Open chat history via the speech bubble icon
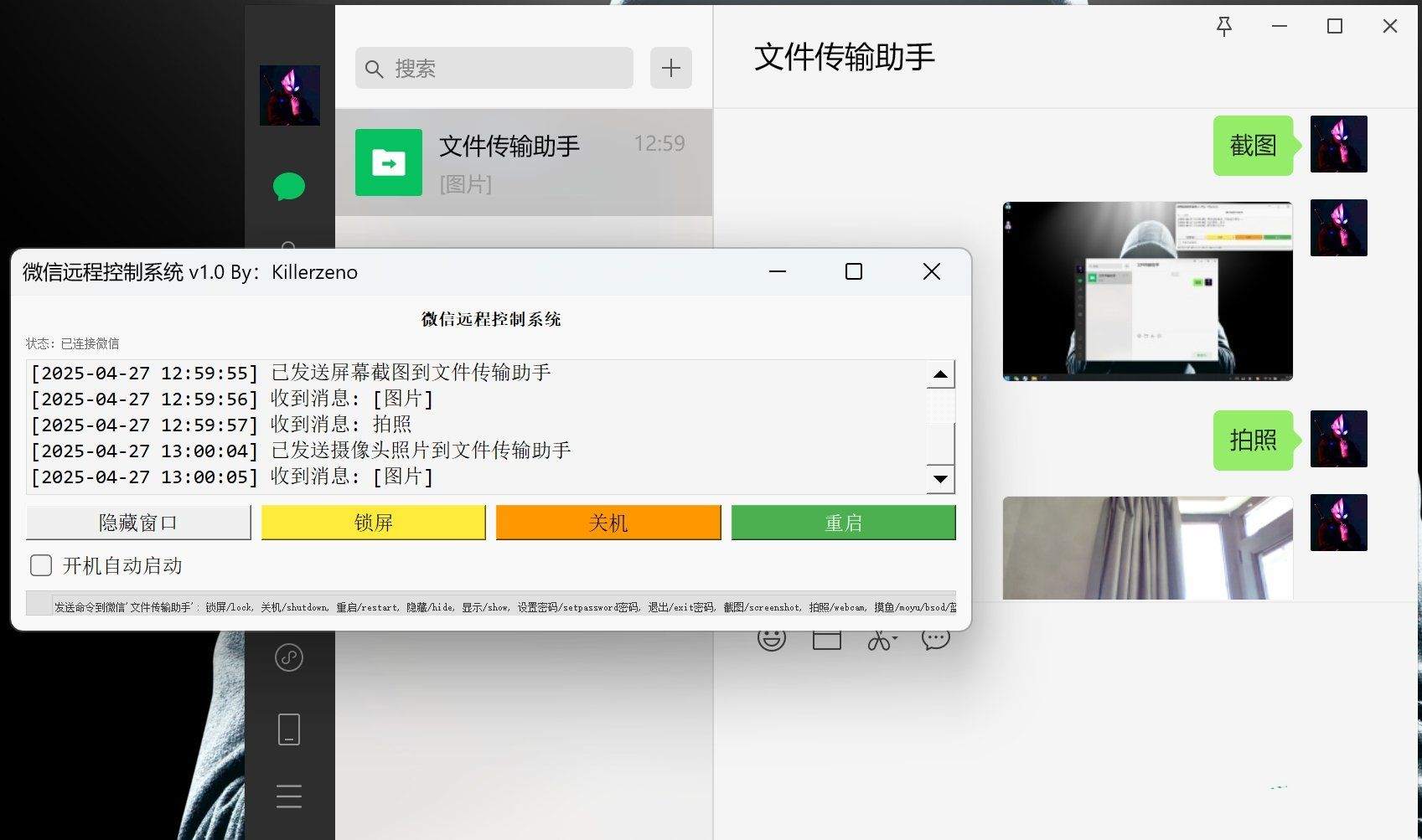The width and height of the screenshot is (1422, 840). tap(936, 637)
